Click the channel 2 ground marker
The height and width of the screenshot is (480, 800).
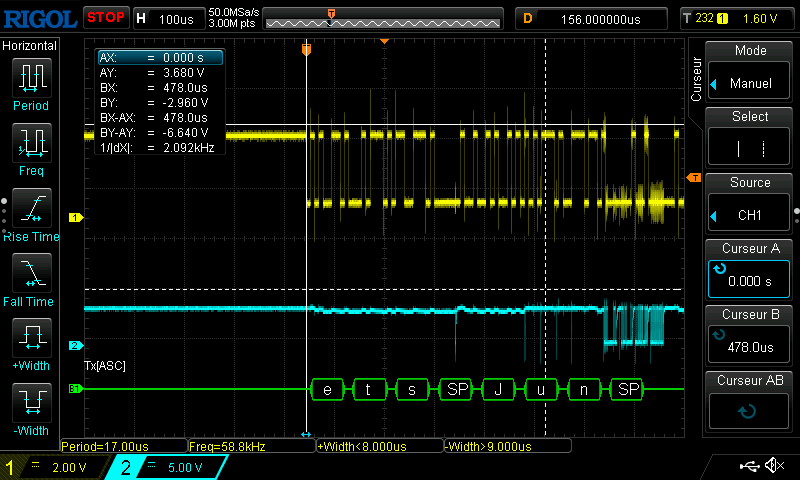[x=76, y=346]
